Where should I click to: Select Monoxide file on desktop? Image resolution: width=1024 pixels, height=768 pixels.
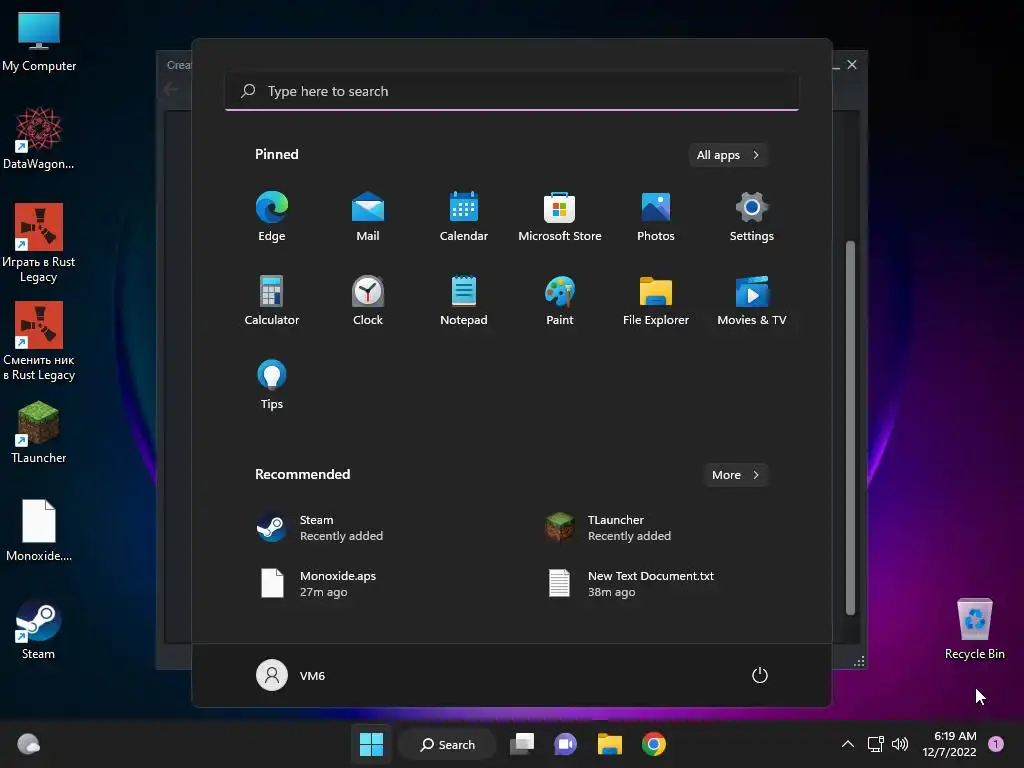[39, 530]
